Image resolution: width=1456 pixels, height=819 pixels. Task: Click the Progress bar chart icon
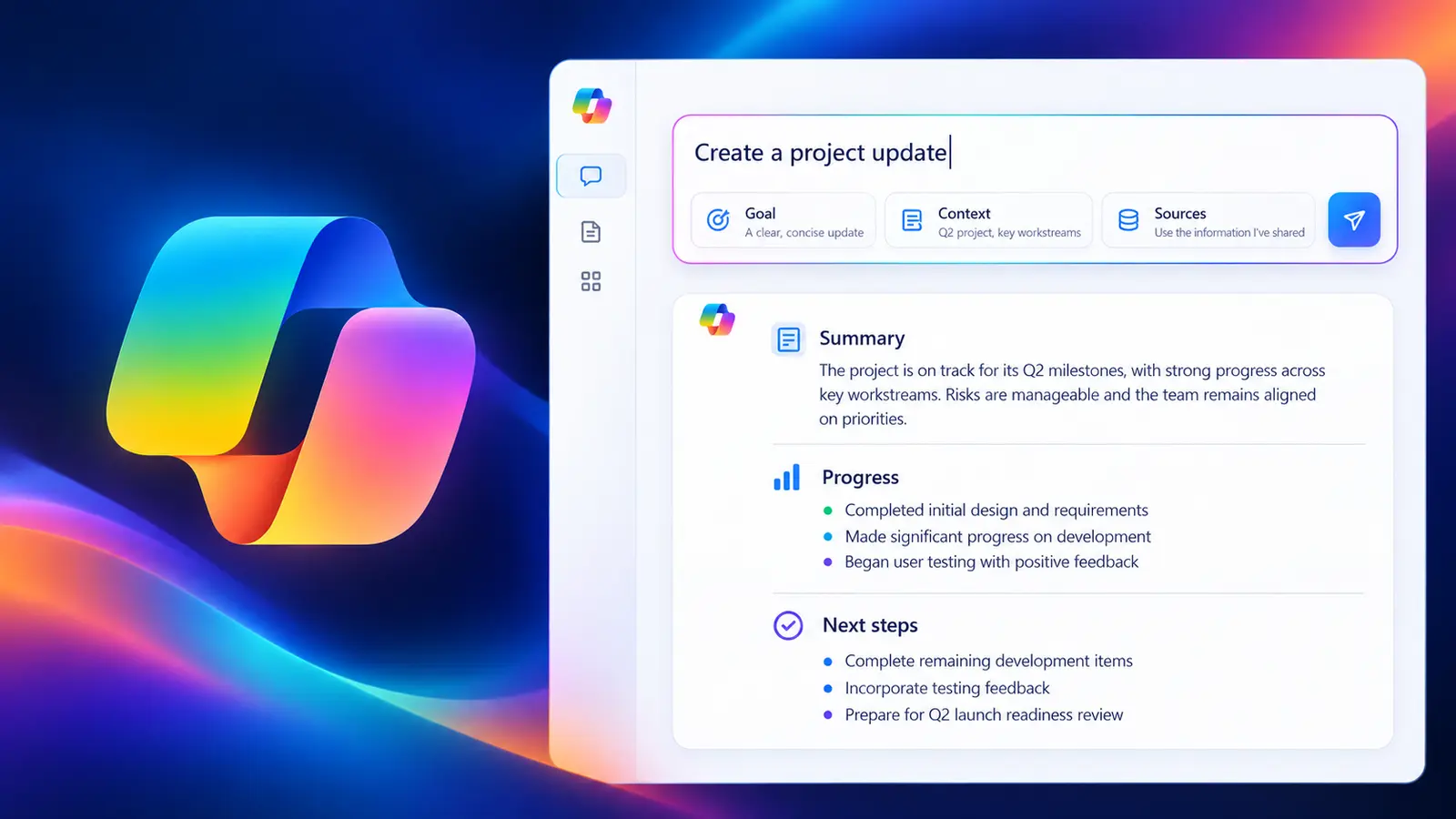point(787,477)
